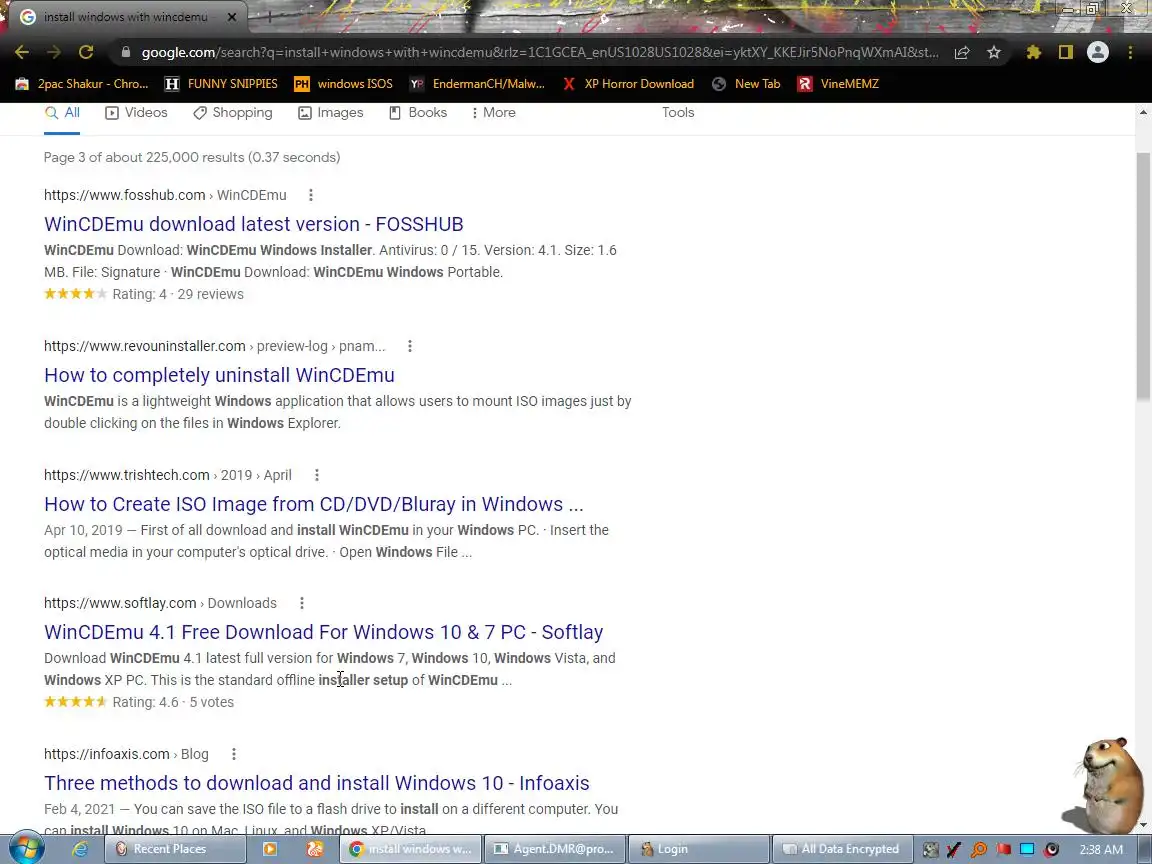The width and height of the screenshot is (1152, 864).
Task: Open Recent Places taskbar window
Action: [x=174, y=849]
